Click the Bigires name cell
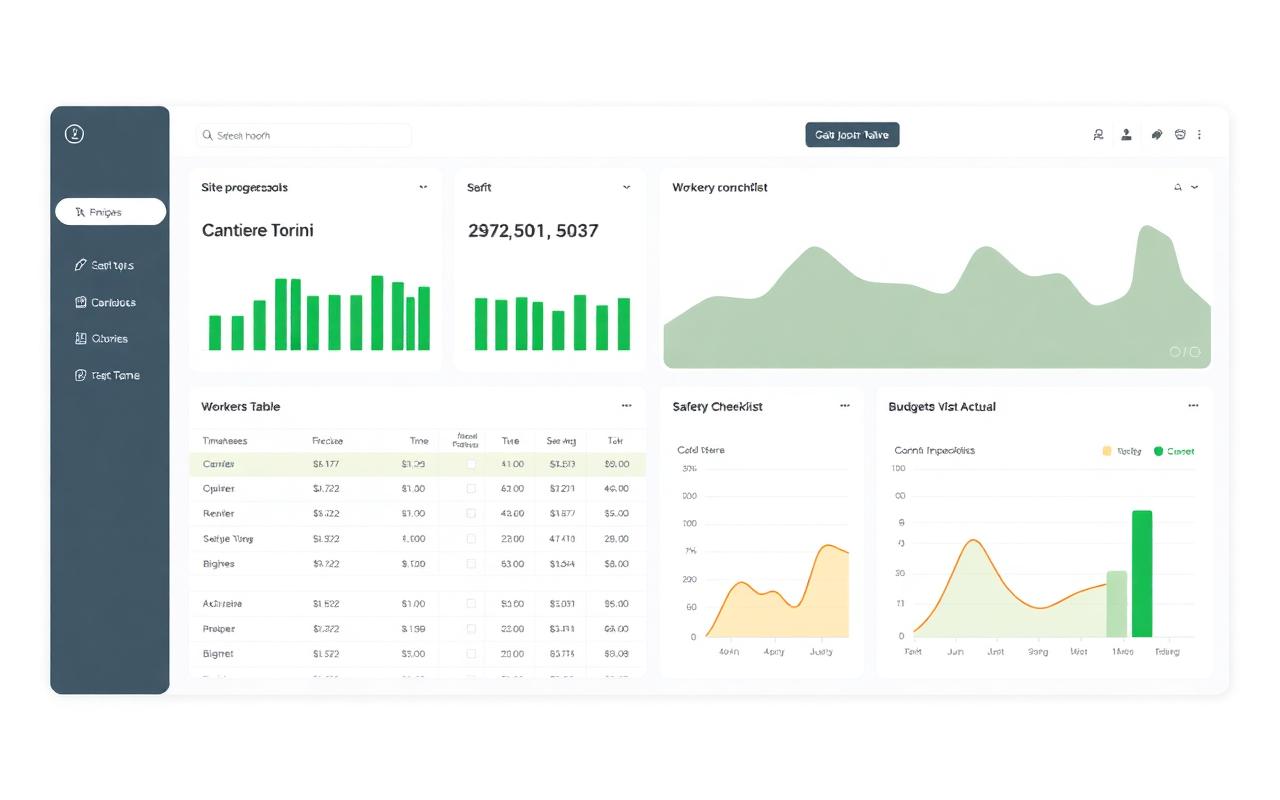This screenshot has height=800, width=1280. pyautogui.click(x=218, y=564)
